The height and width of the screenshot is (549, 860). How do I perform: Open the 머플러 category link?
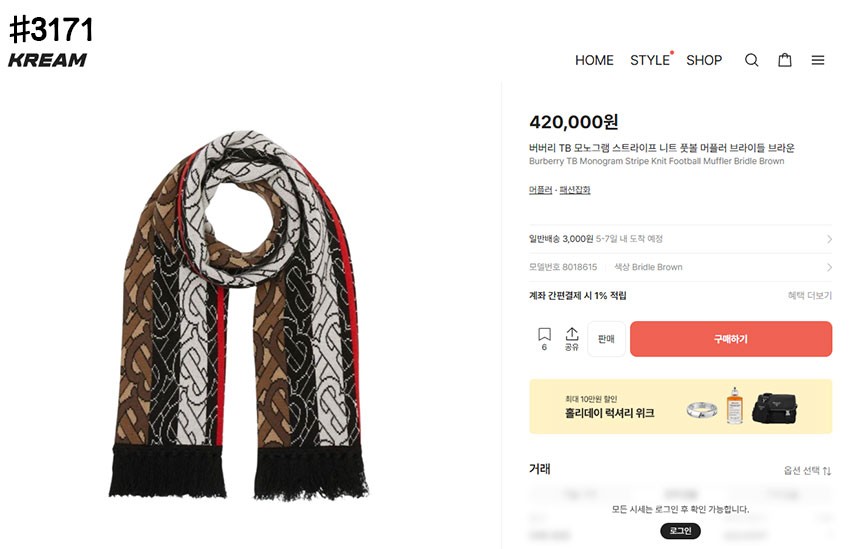(x=540, y=190)
